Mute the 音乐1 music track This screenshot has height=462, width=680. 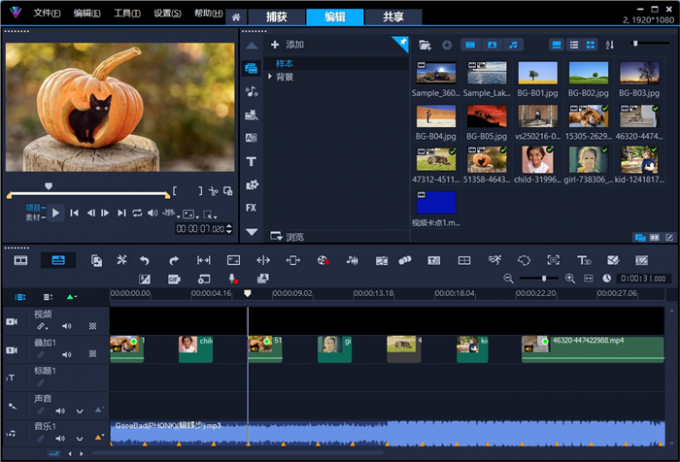pyautogui.click(x=60, y=439)
